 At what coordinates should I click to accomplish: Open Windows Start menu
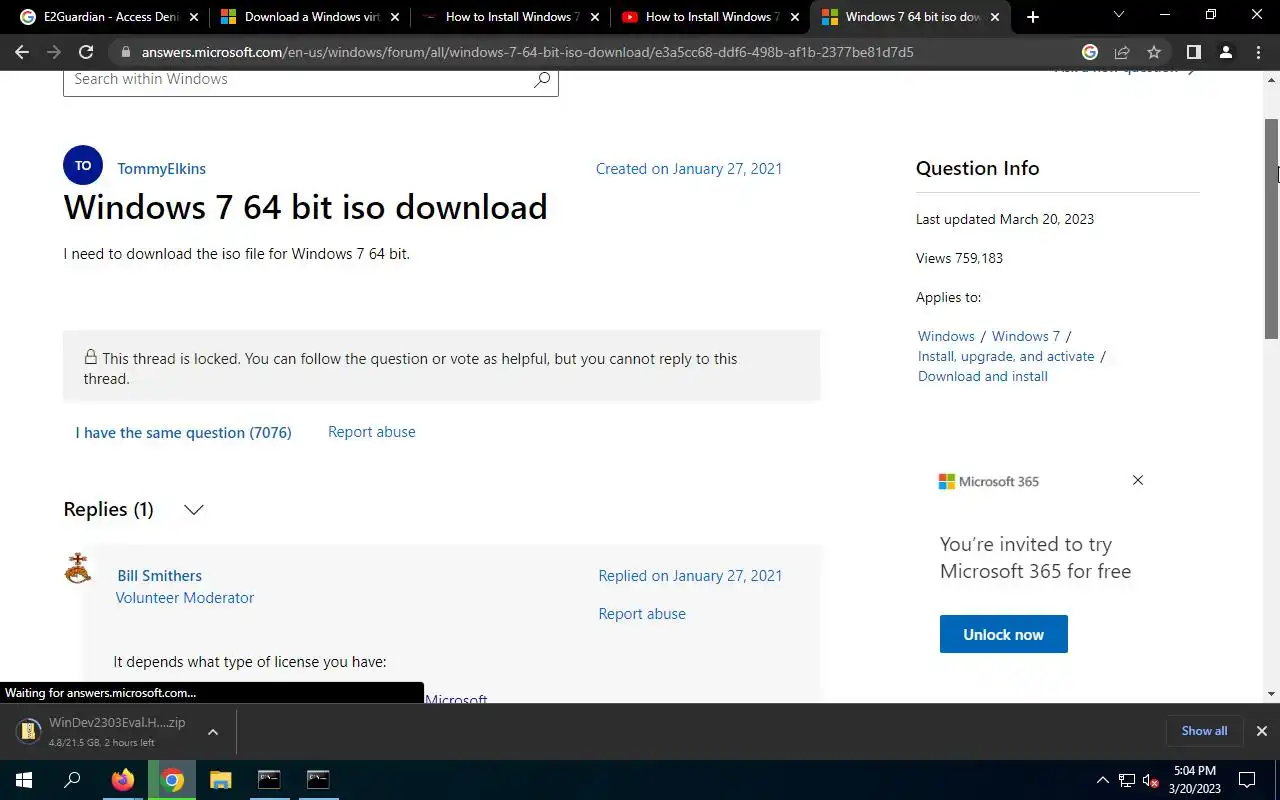point(24,780)
